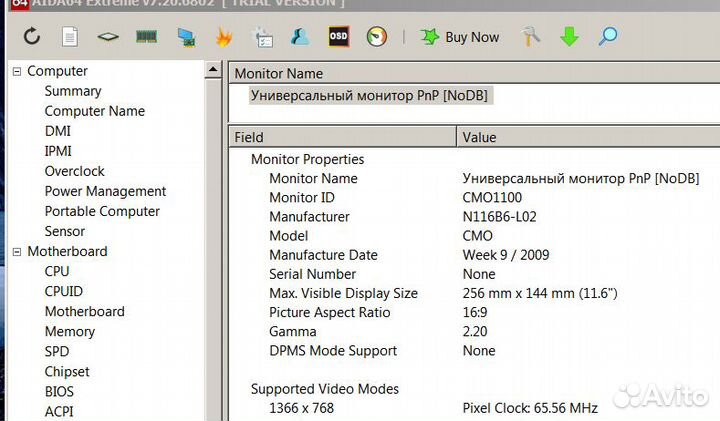Viewport: 720px width, 421px height.
Task: Click the CMO1100 value
Action: [492, 198]
